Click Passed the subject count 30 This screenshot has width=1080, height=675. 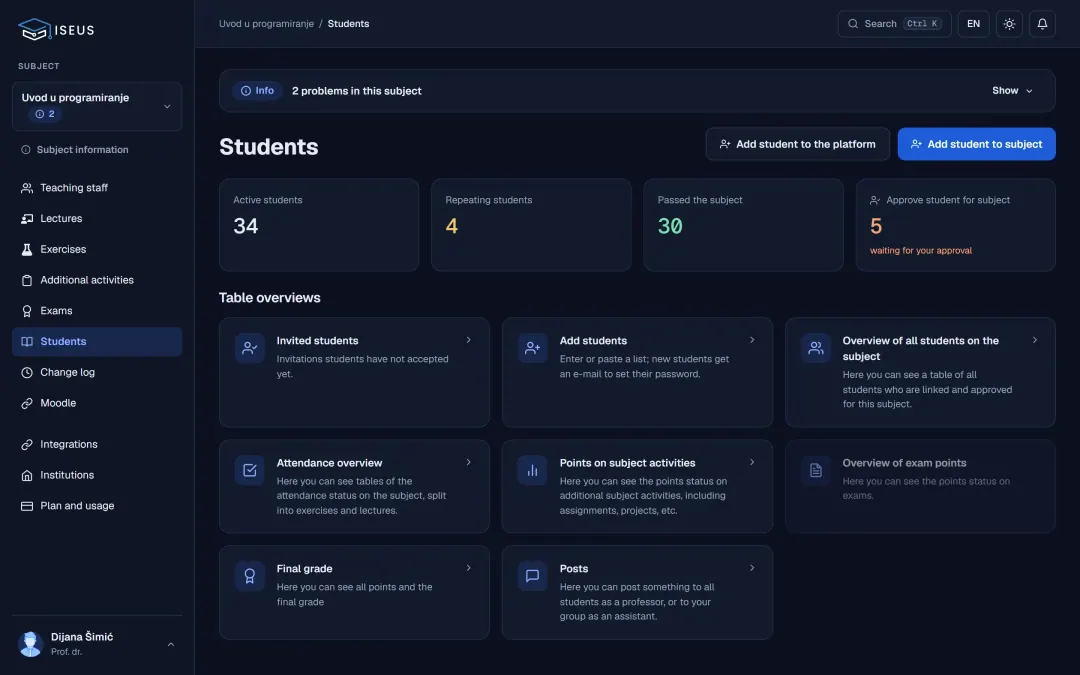pyautogui.click(x=669, y=226)
